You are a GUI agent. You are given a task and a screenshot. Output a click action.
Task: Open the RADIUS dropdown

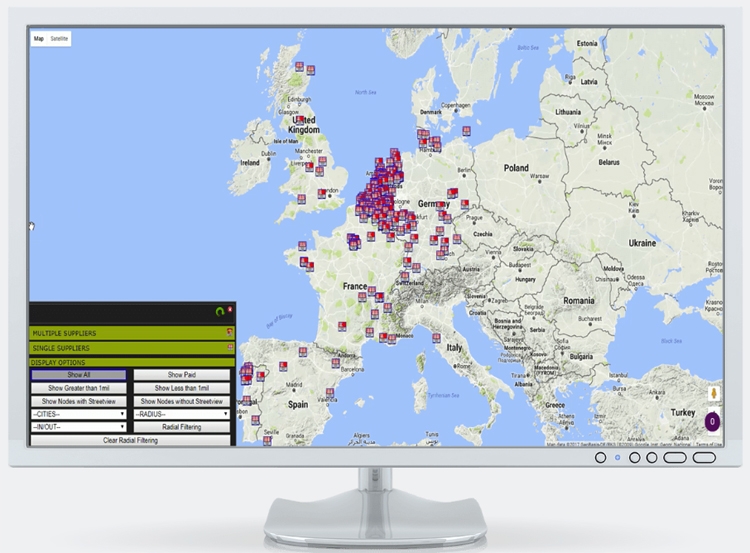(x=182, y=414)
